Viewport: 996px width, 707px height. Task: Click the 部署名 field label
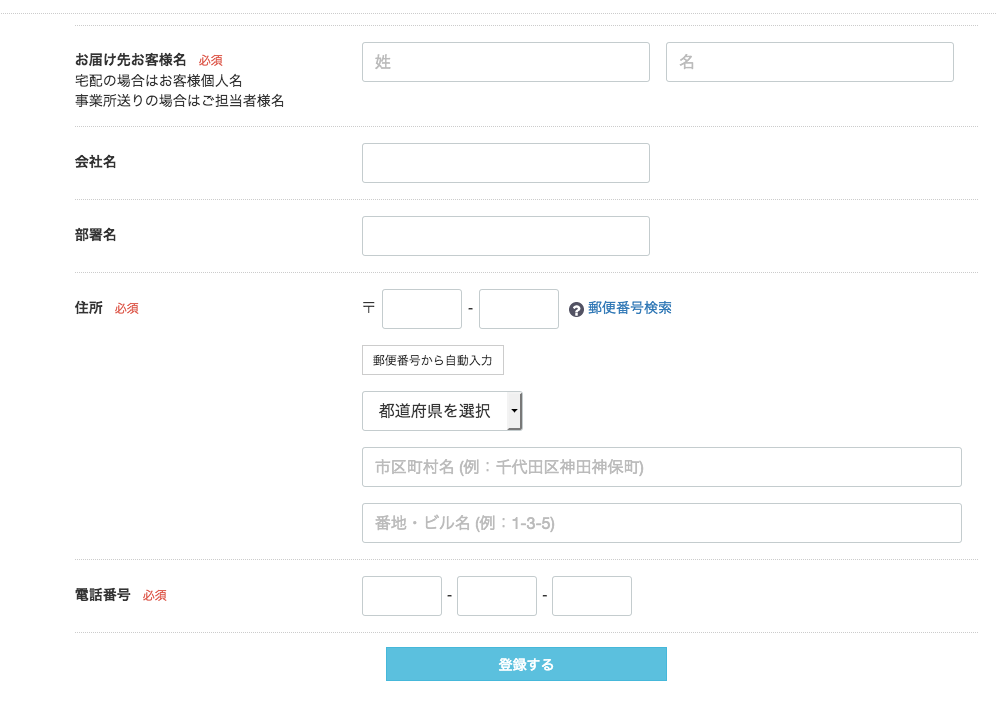pyautogui.click(x=96, y=234)
